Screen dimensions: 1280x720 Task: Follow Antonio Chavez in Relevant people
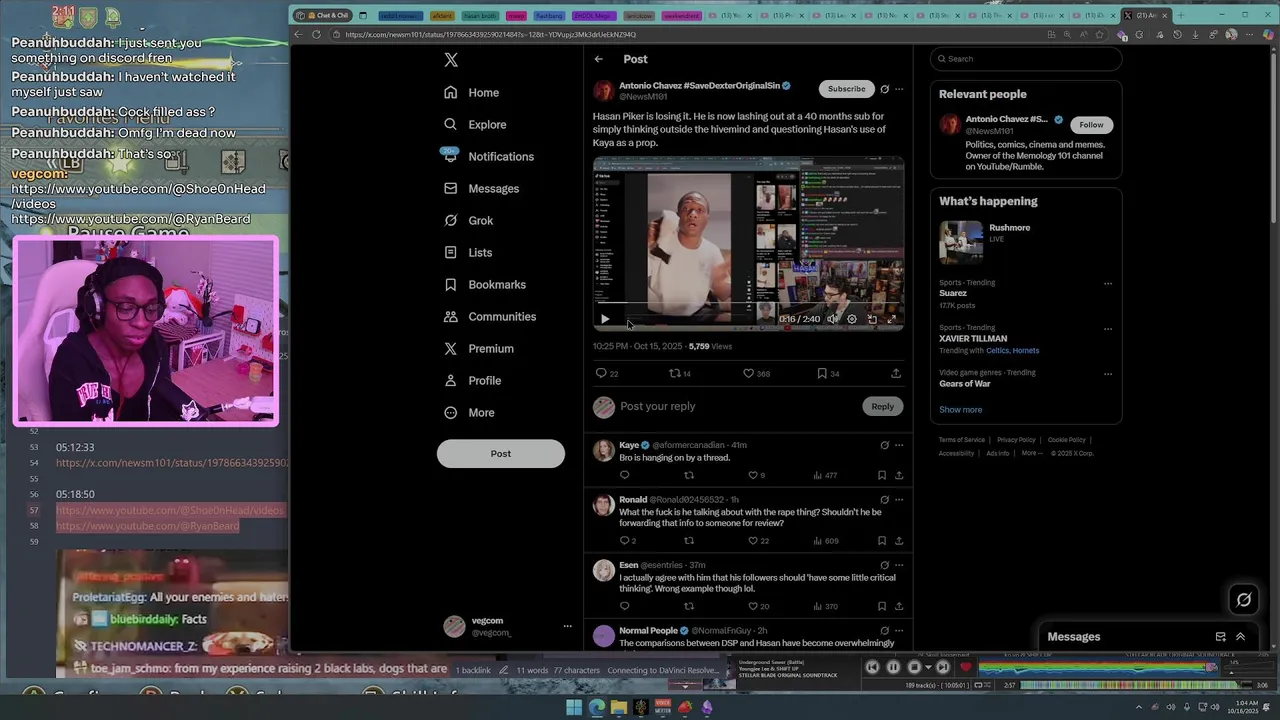pos(1091,125)
